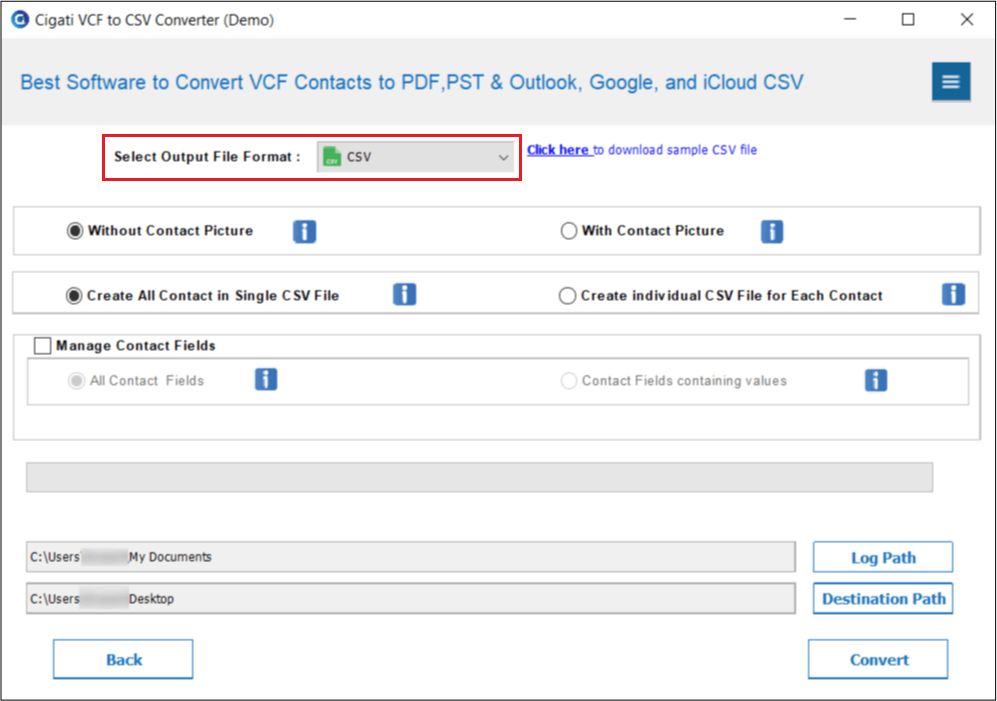Click info icon for Contact Fields containing values
Viewport: 997px width, 701px height.
point(876,380)
